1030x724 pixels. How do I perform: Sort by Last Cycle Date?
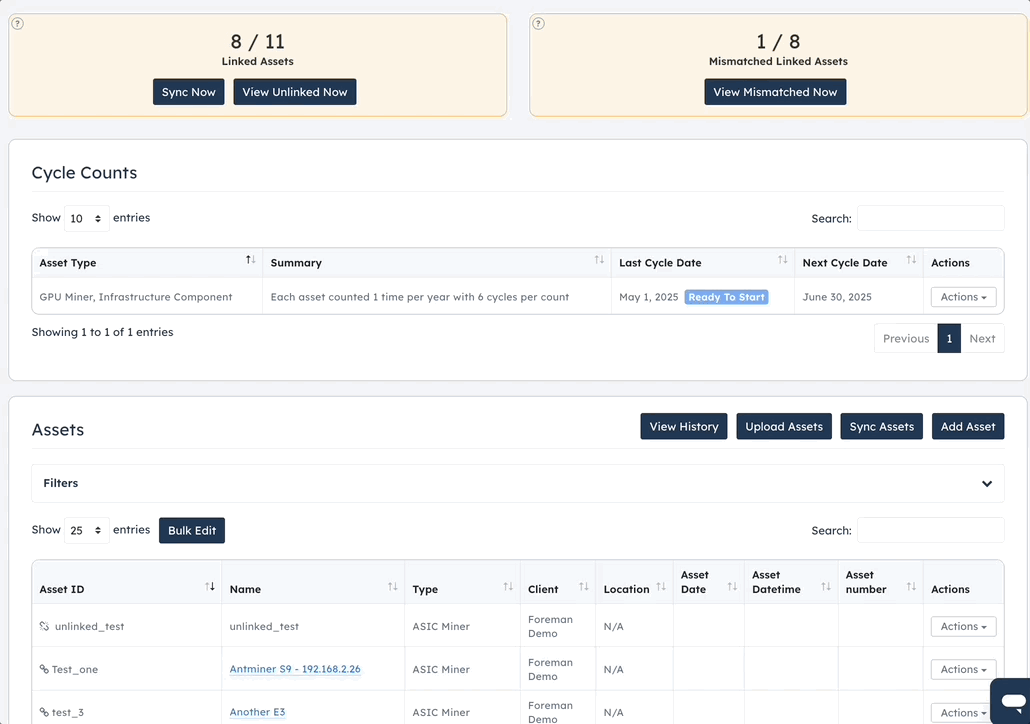tap(782, 260)
